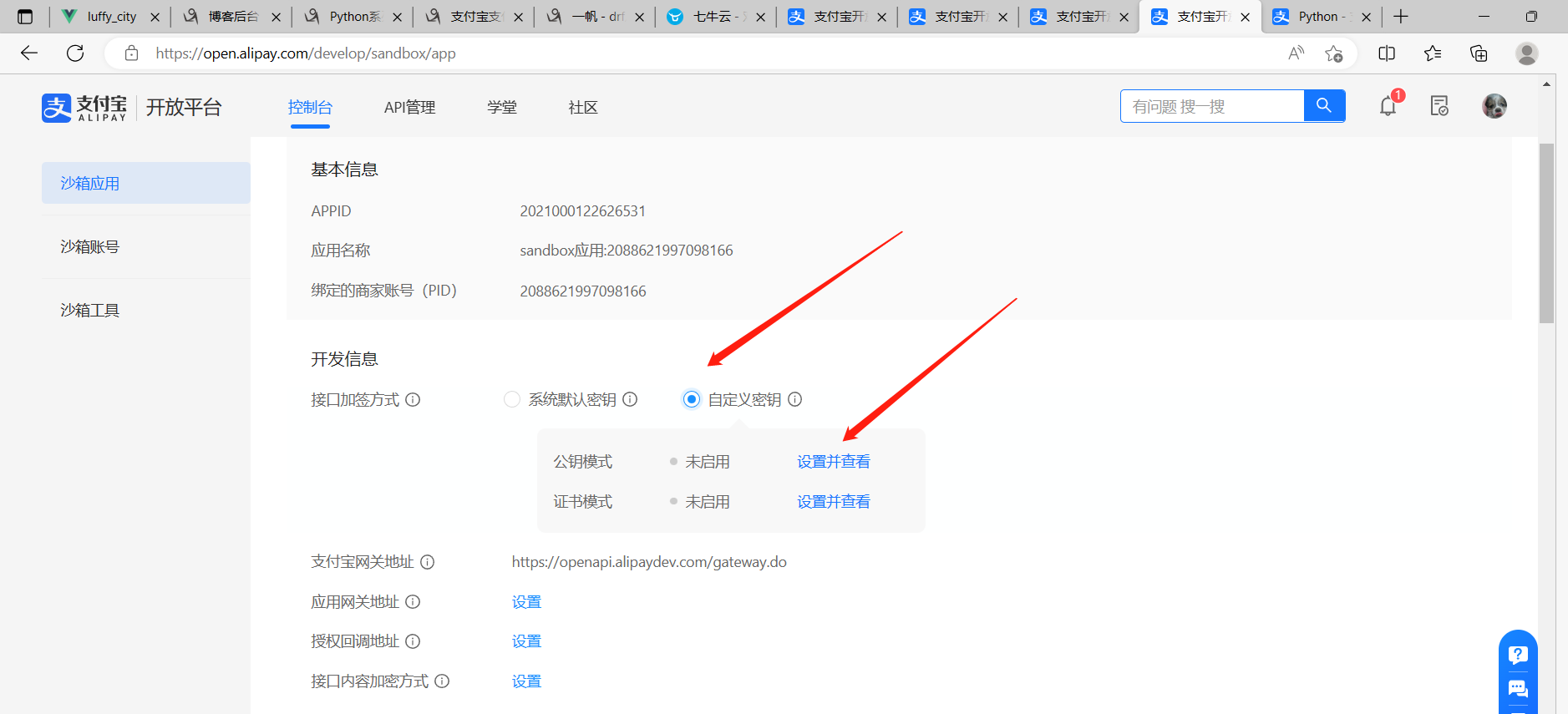This screenshot has width=1568, height=714.
Task: Refresh the current page
Action: (x=75, y=53)
